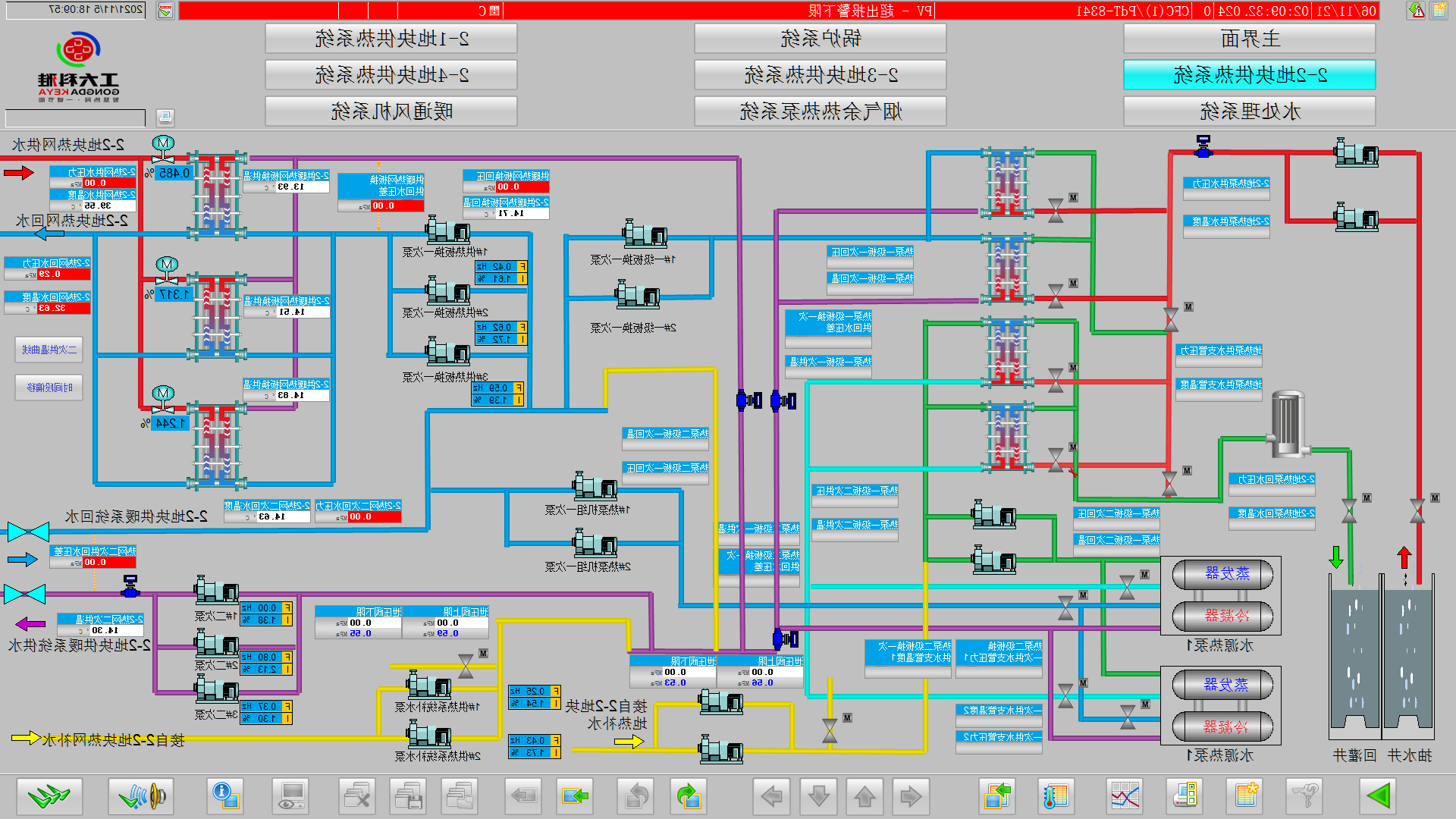Open the layered screens green arrow icon

tap(998, 796)
